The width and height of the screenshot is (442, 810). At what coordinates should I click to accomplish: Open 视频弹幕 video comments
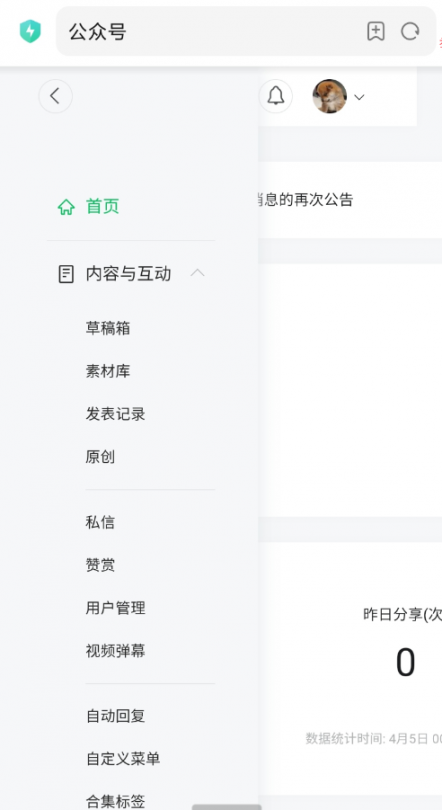tap(115, 650)
